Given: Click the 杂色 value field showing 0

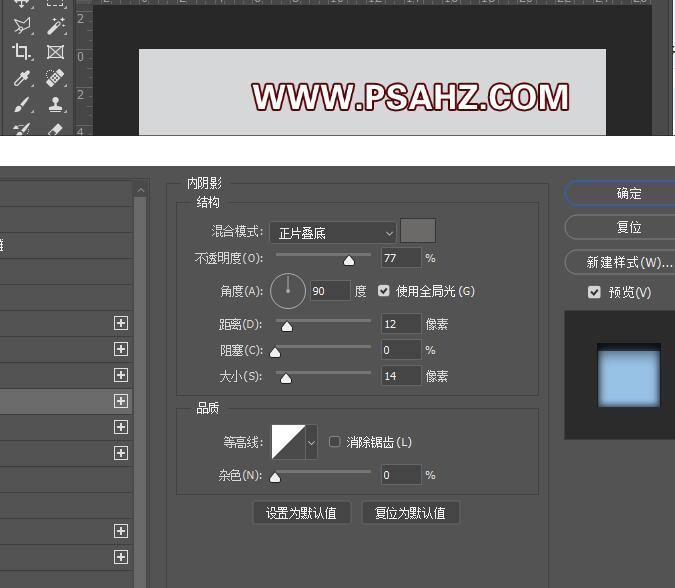Looking at the screenshot, I should tap(401, 475).
